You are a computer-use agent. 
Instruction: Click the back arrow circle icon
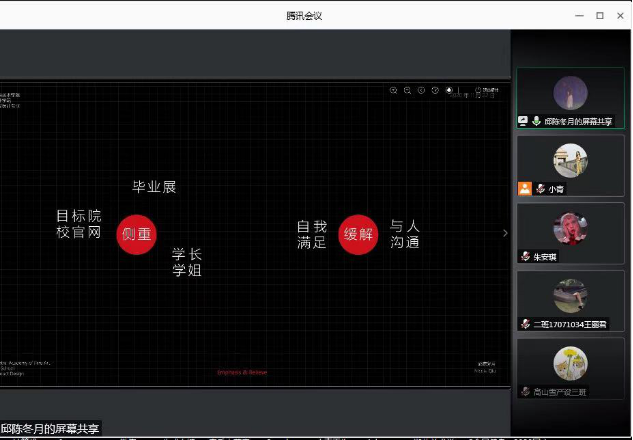coord(421,91)
